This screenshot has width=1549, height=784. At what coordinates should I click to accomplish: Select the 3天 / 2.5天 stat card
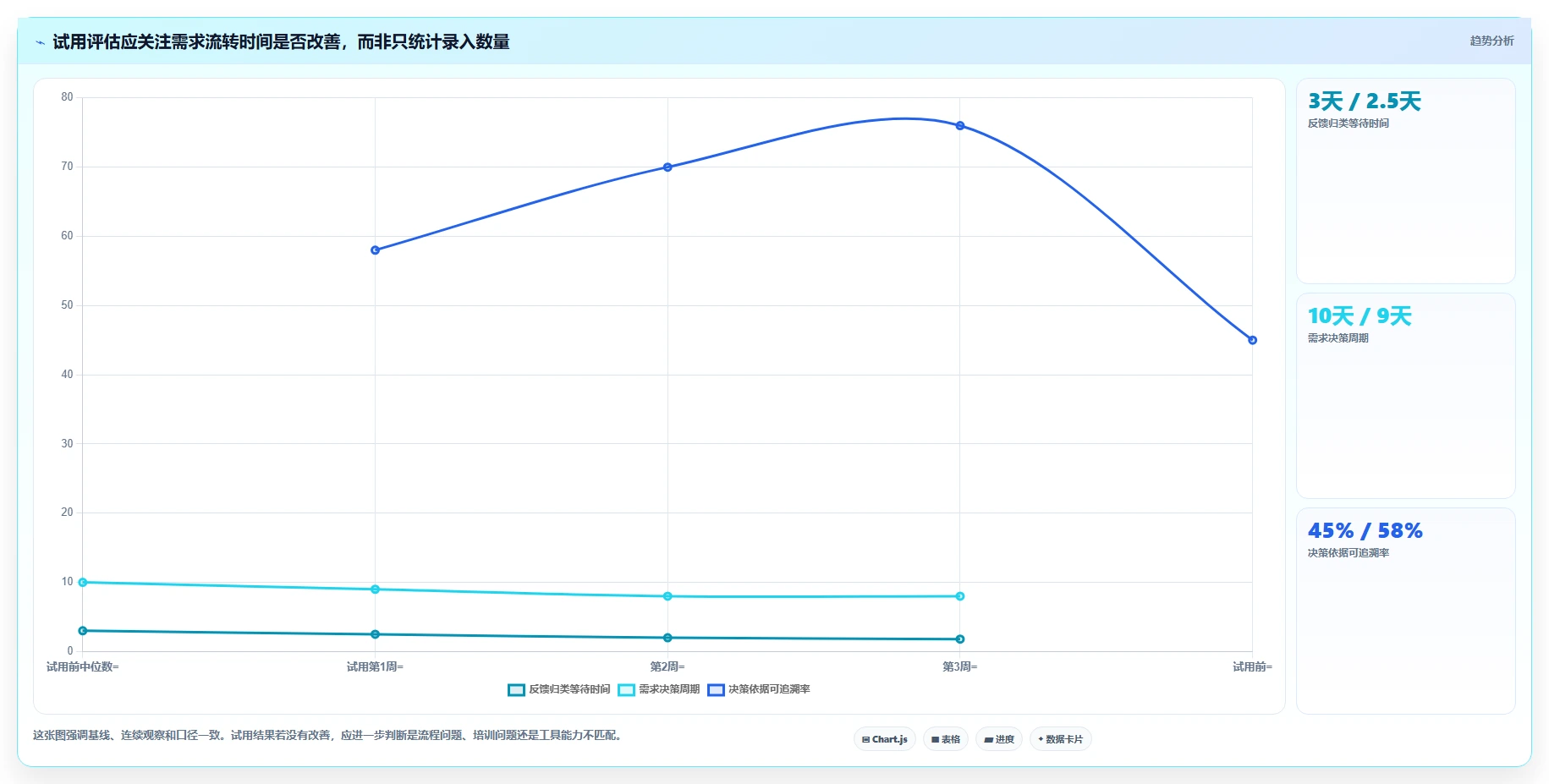(x=1405, y=181)
